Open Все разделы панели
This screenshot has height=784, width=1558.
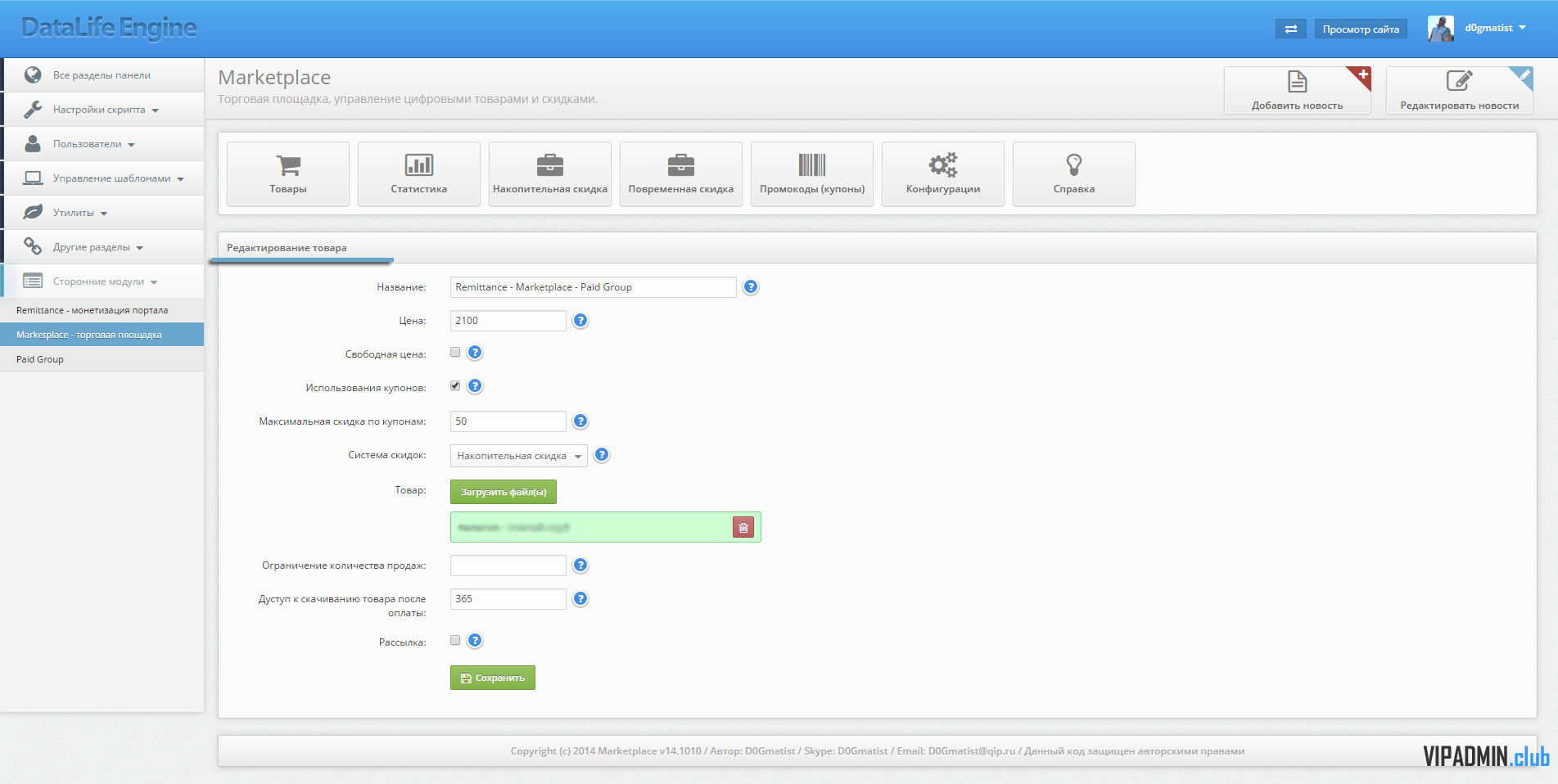tap(103, 75)
